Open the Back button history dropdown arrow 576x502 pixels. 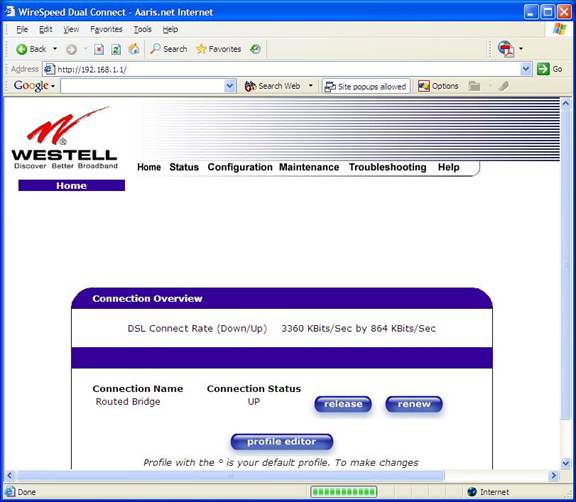coord(55,49)
